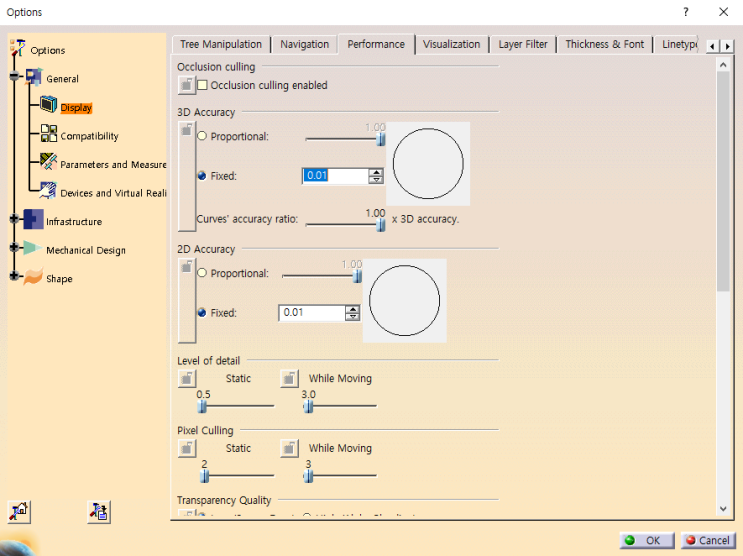Screen dimensions: 743x556
Task: Click Pixel Culling Static slider handle
Action: pyautogui.click(x=205, y=476)
